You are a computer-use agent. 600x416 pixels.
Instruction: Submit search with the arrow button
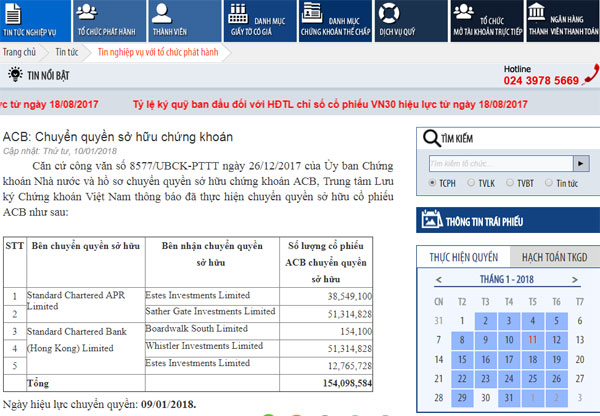(x=581, y=163)
